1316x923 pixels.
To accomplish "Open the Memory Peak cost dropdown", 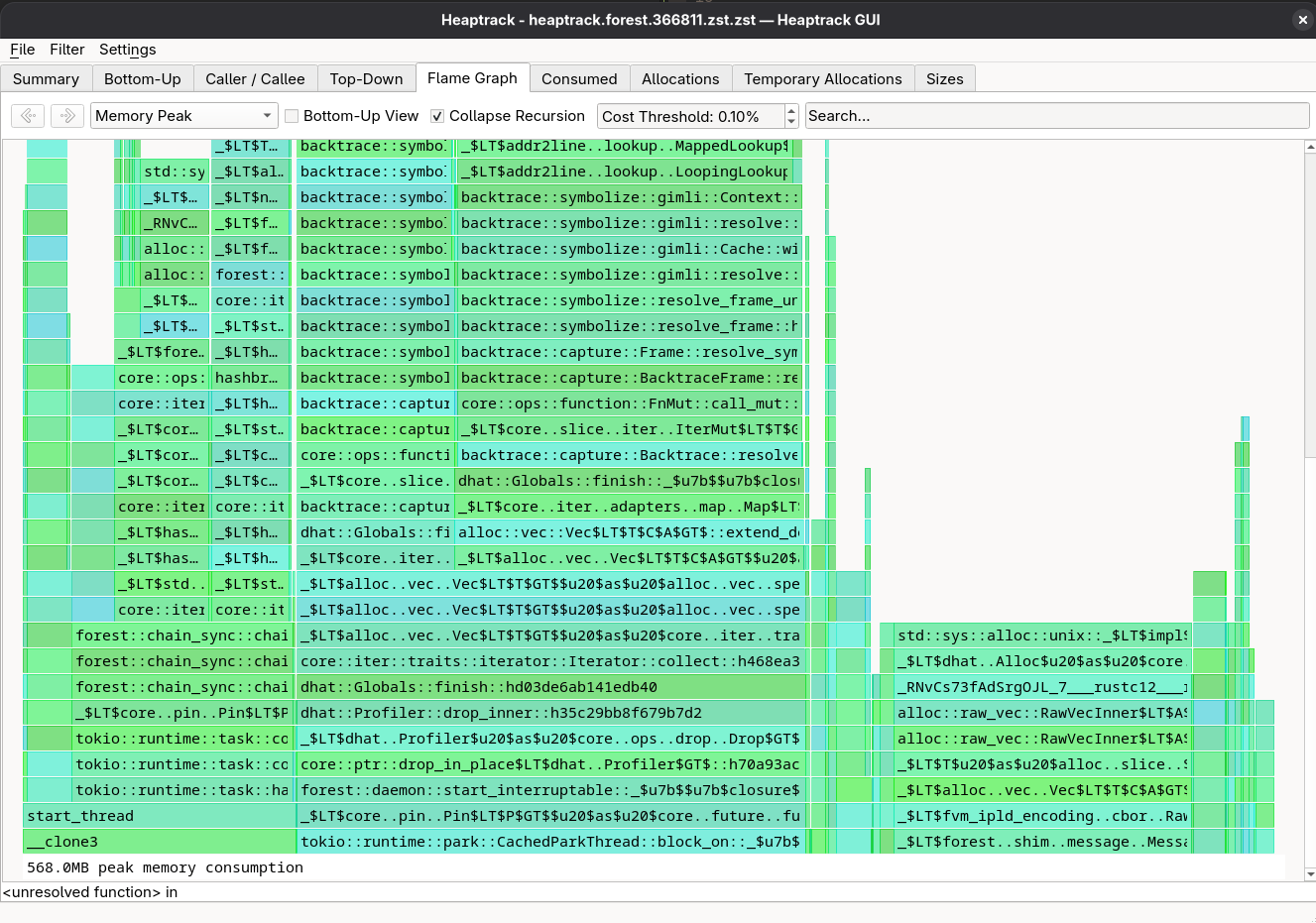I will [184, 116].
